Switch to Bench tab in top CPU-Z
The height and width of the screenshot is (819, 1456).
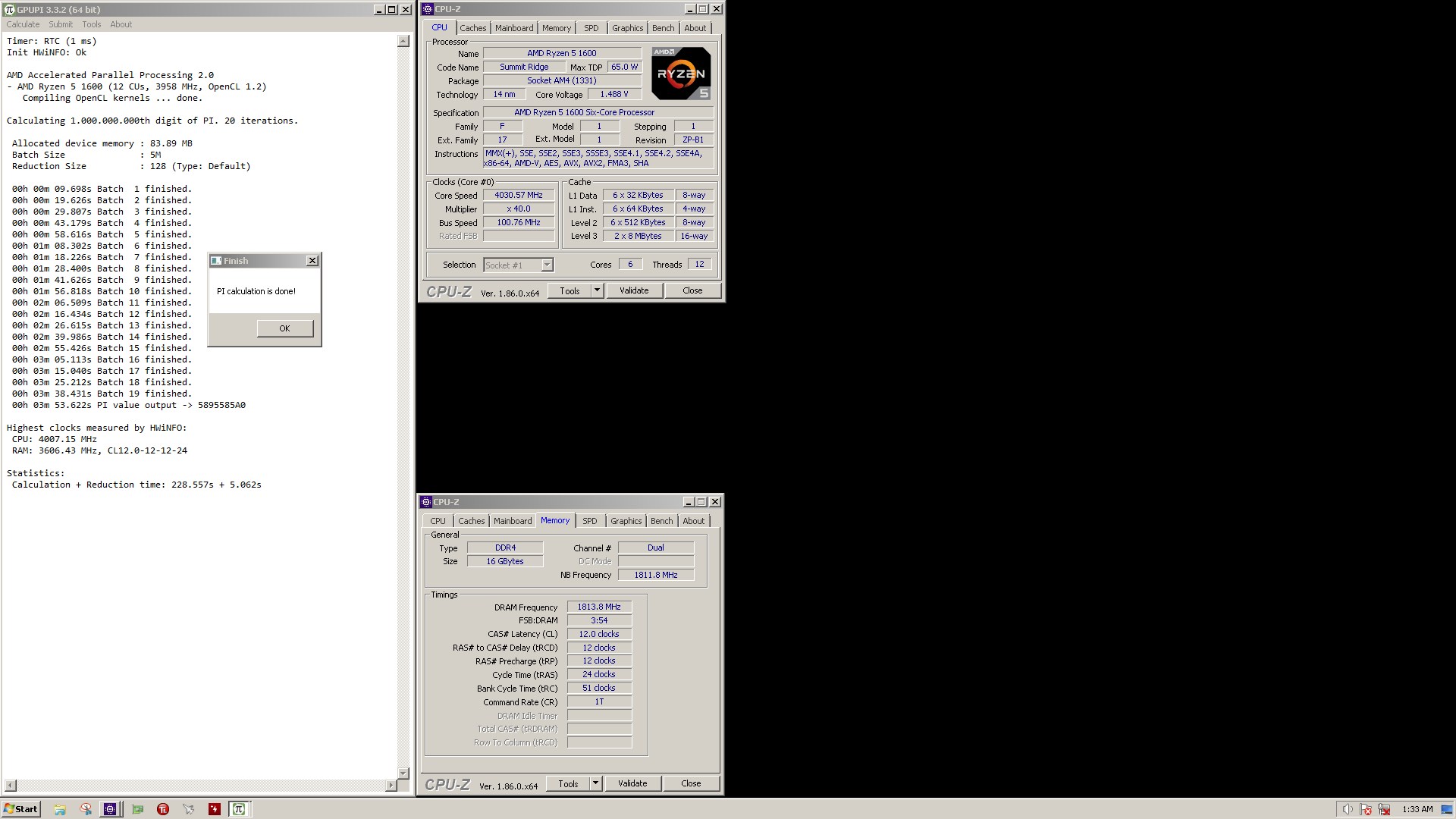tap(664, 28)
